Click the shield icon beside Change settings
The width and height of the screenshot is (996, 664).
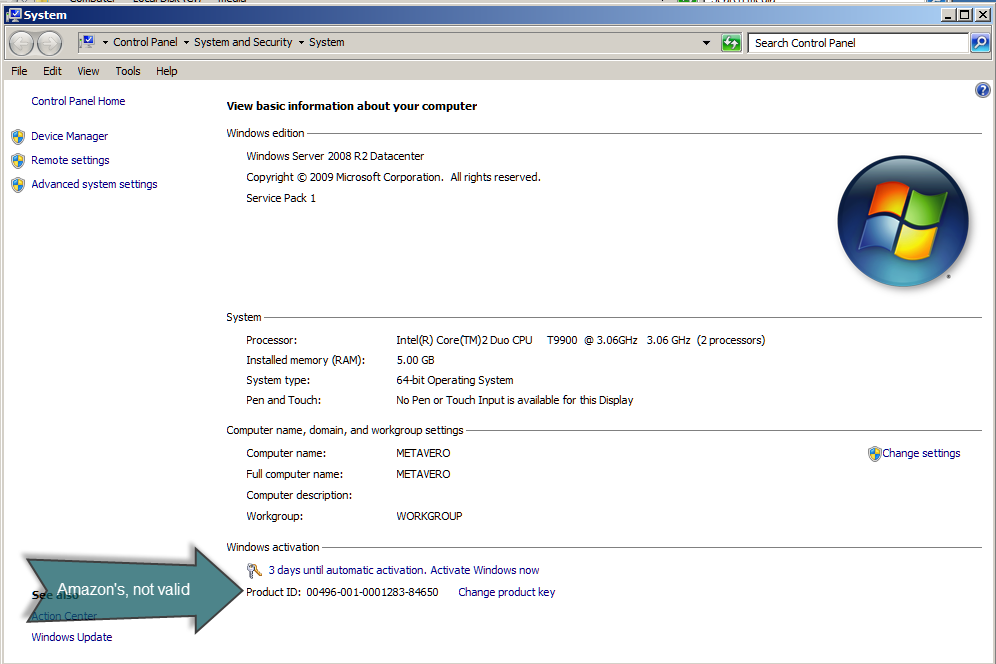coord(874,454)
